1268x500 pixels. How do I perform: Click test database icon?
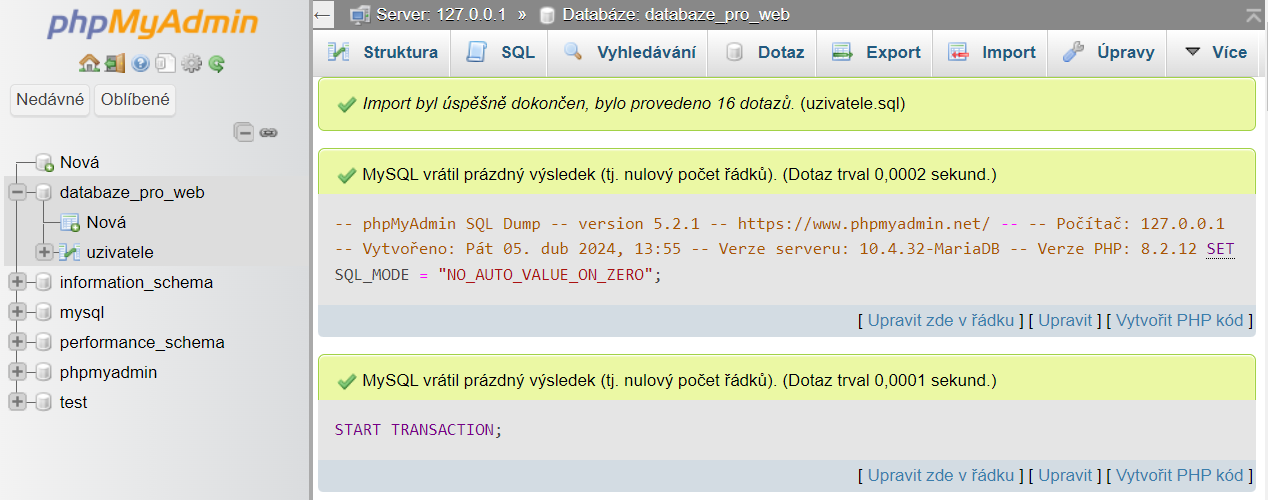click(43, 402)
